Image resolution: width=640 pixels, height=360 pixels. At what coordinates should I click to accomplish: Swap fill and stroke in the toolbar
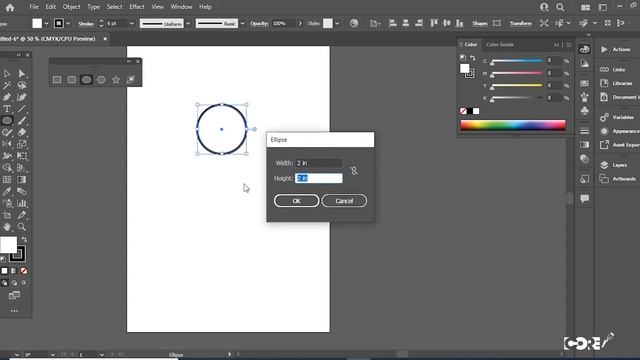click(x=24, y=239)
